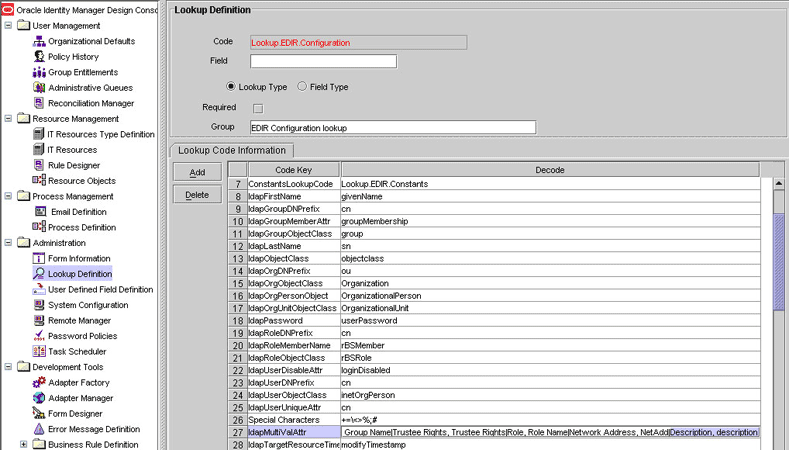Open the Task Scheduler tree item label
789x450 pixels.
click(77, 351)
